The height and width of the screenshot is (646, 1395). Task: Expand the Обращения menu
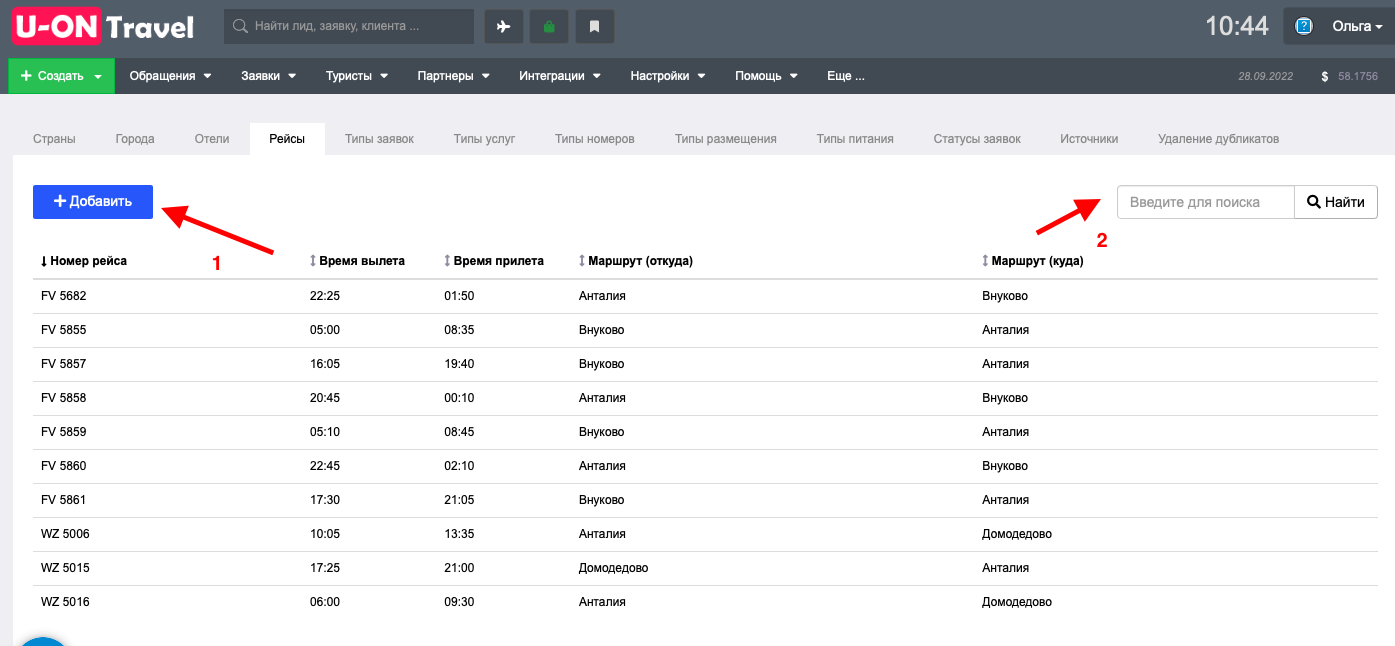(x=170, y=76)
